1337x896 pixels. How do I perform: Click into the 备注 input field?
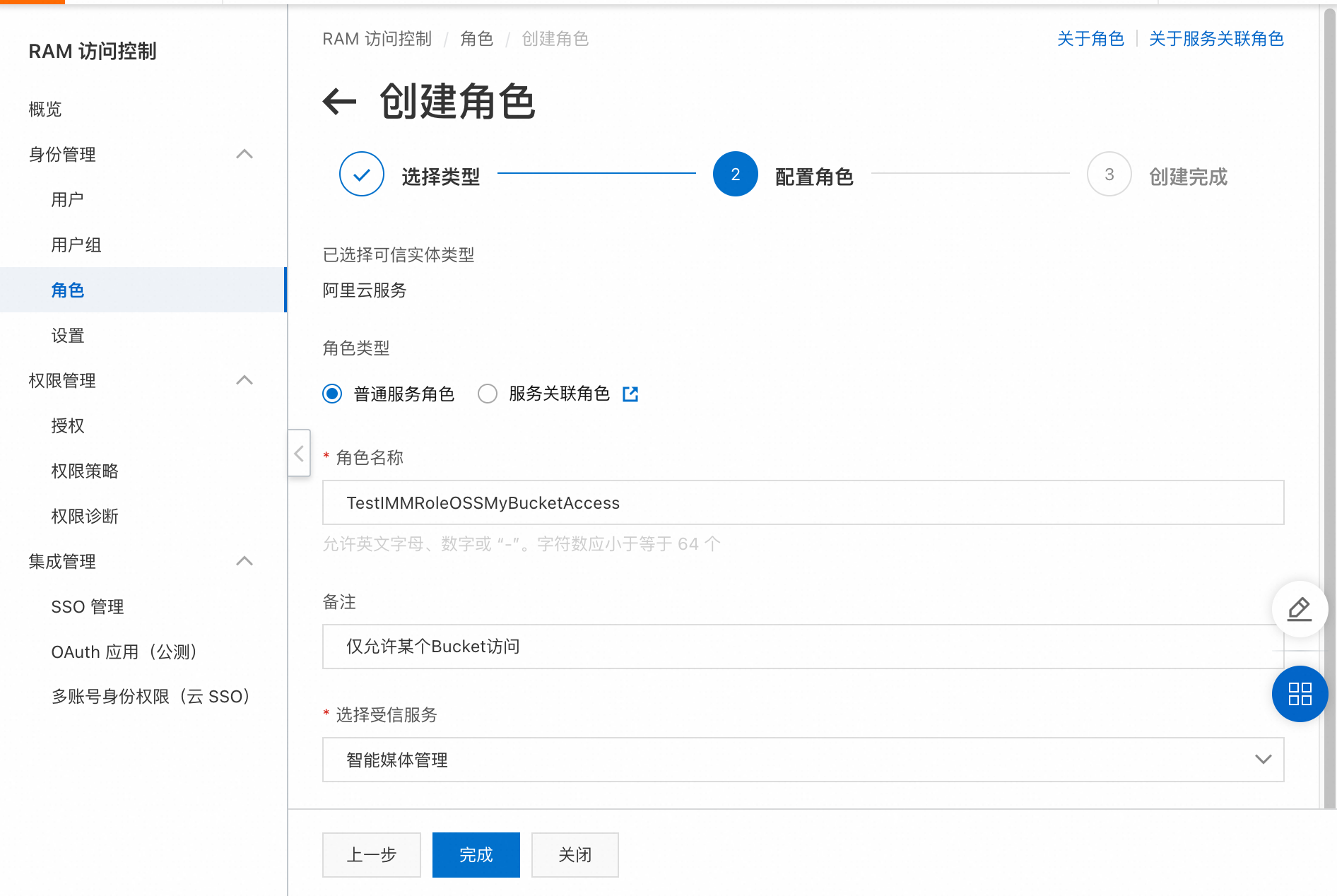click(x=803, y=647)
